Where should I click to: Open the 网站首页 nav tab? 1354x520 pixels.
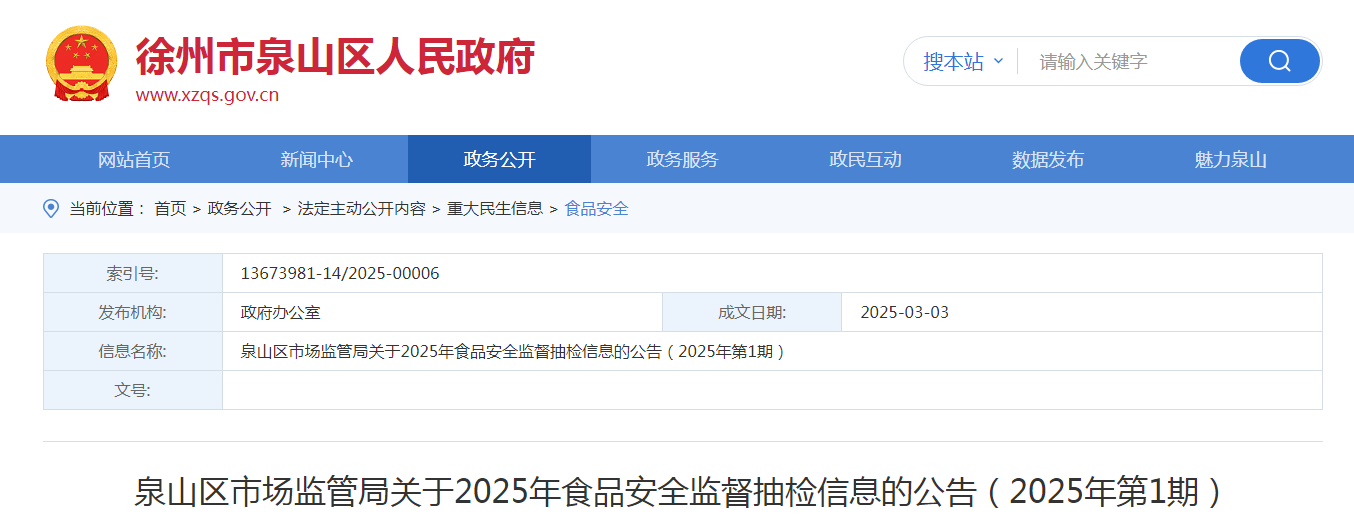134,159
